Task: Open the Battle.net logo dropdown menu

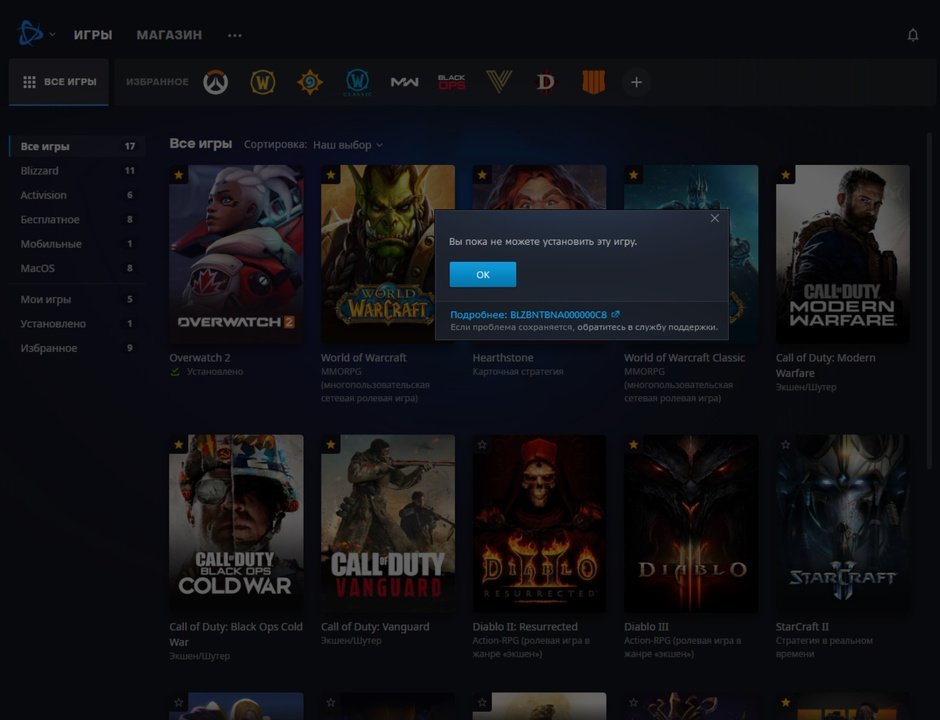Action: pos(36,34)
